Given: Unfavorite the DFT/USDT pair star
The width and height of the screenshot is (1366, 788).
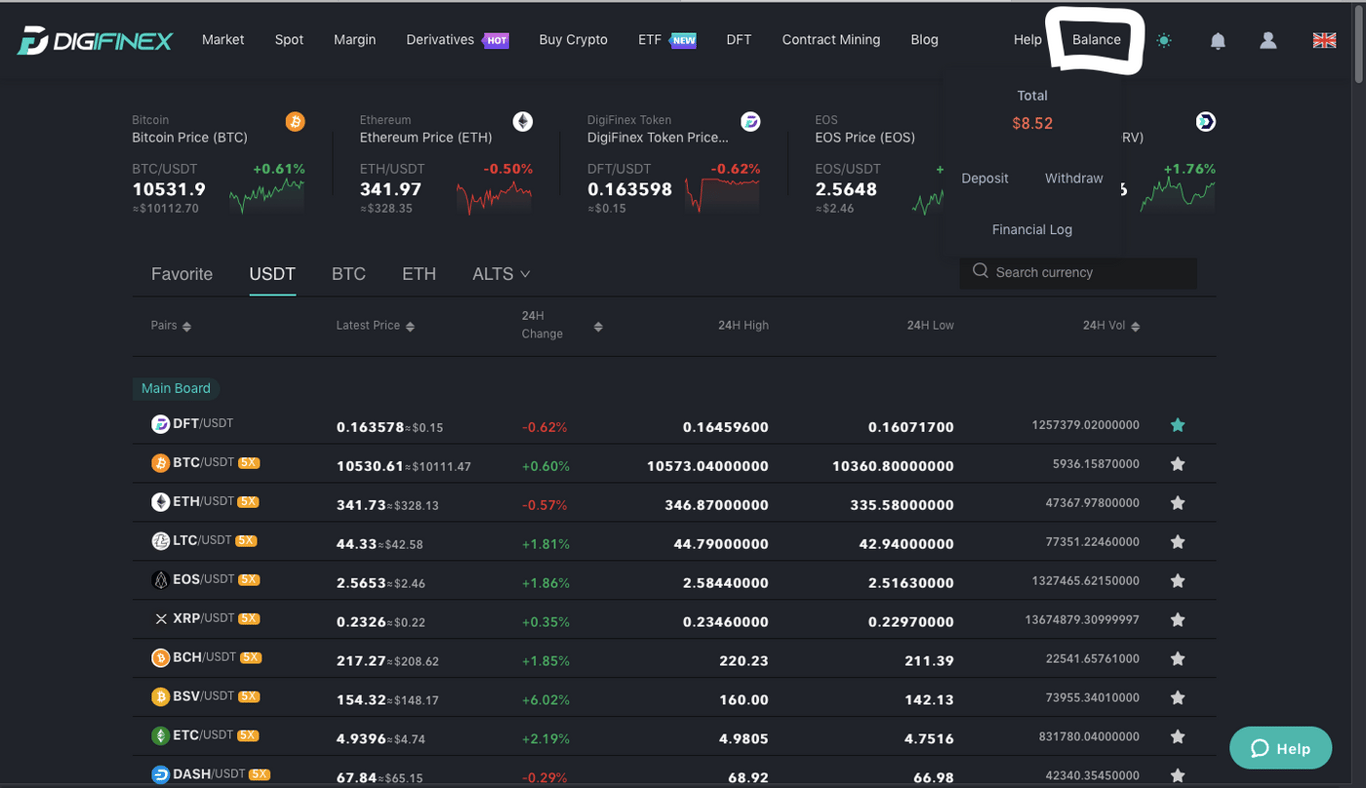Looking at the screenshot, I should click(x=1178, y=425).
